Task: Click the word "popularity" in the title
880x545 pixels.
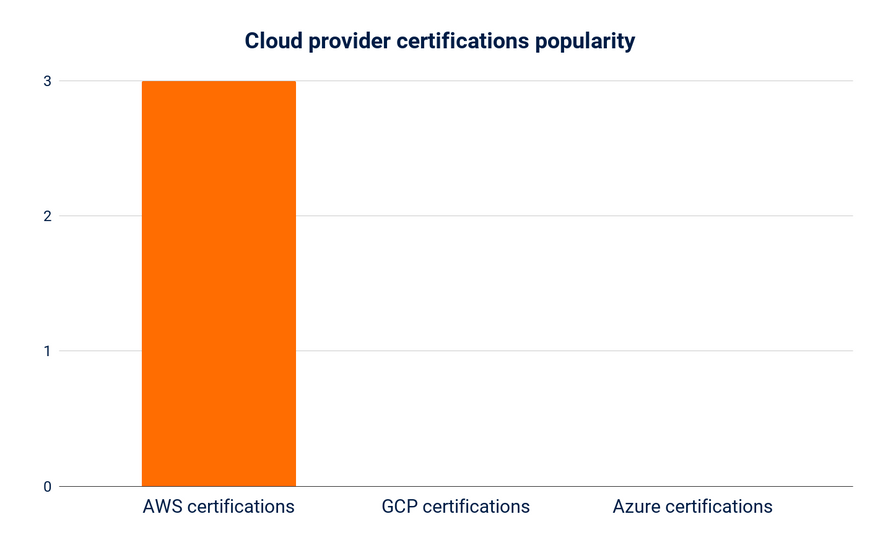Action: click(x=586, y=42)
